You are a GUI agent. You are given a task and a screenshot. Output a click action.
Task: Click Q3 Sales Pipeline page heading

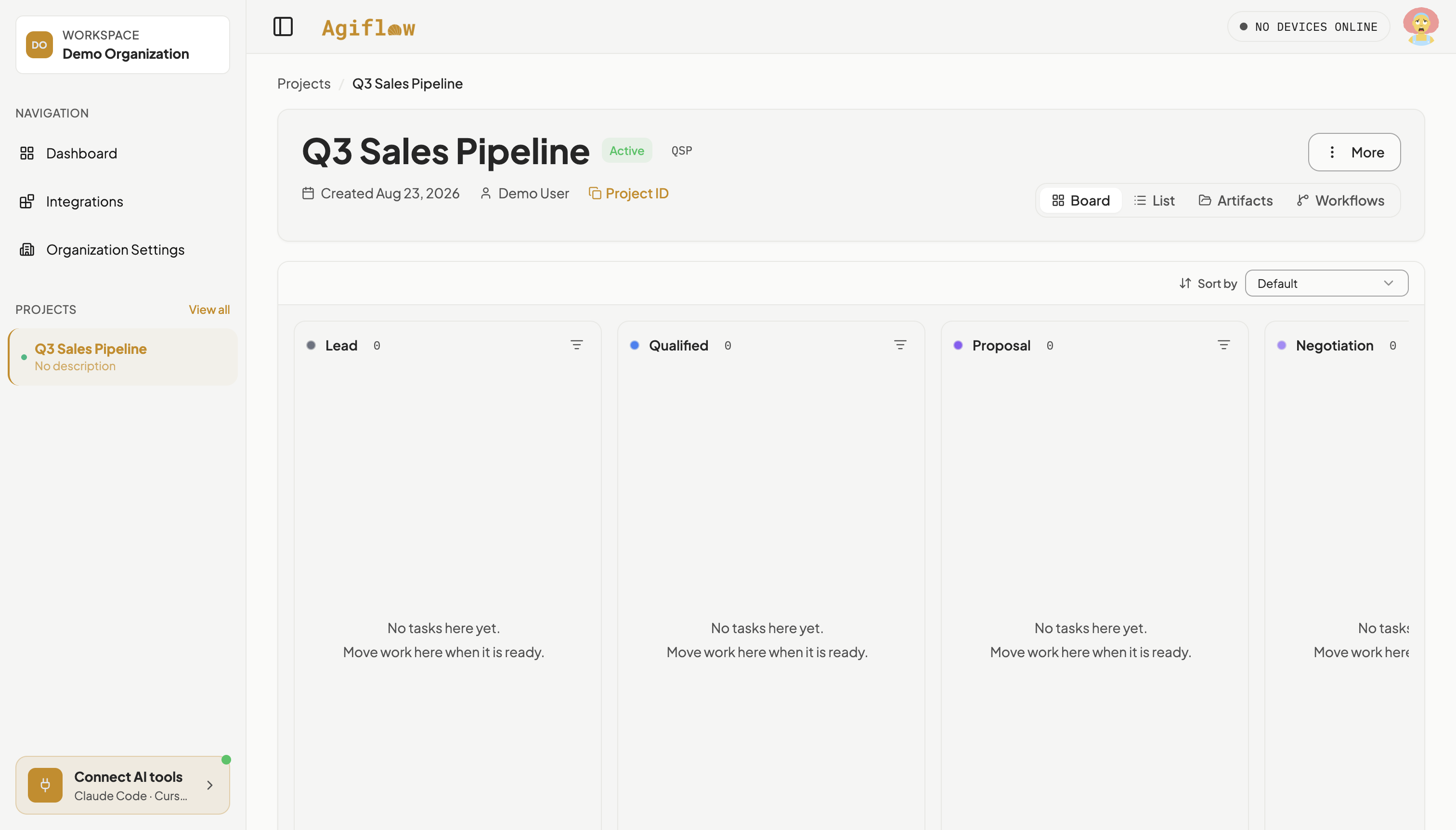point(446,152)
